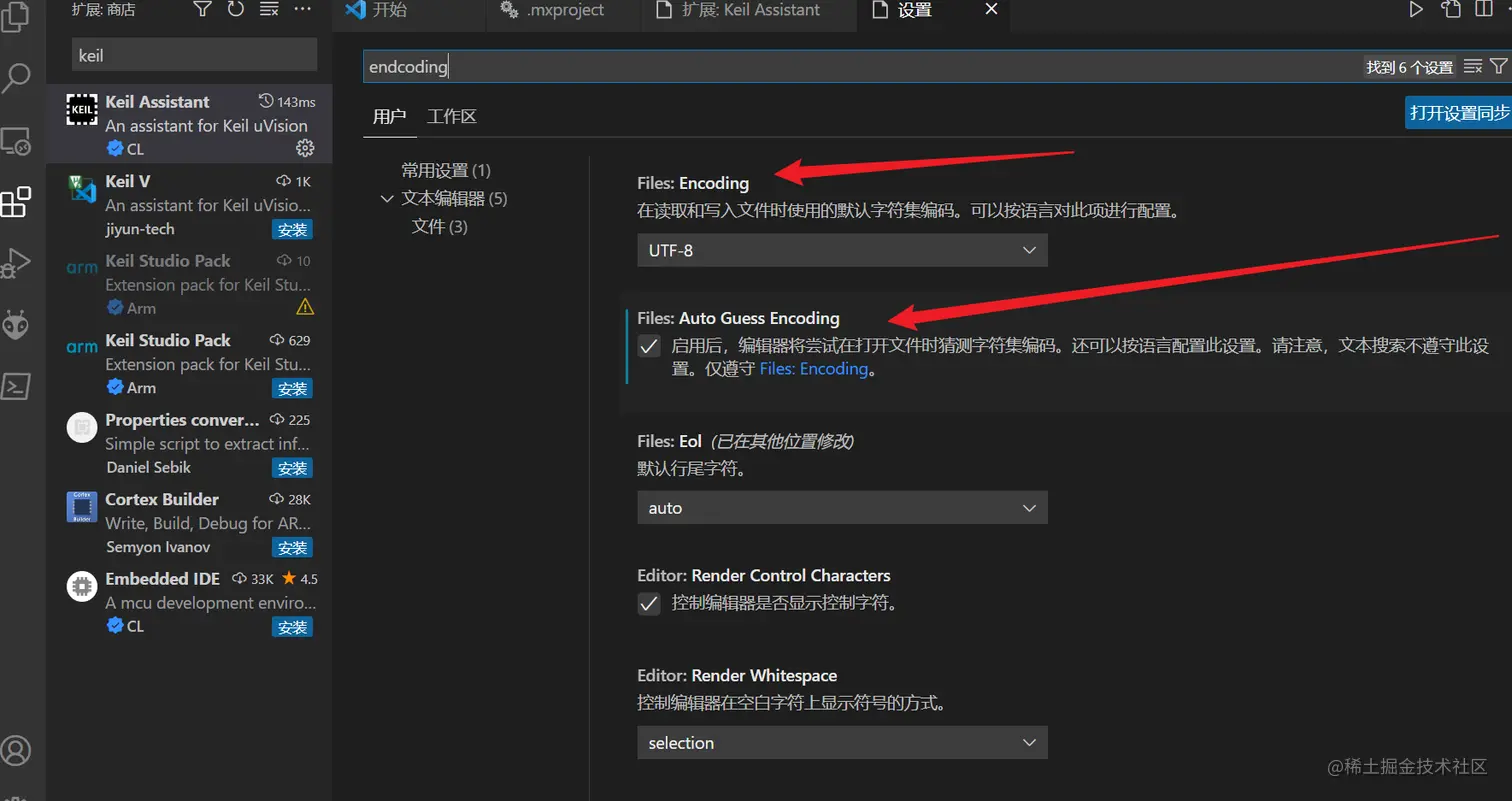This screenshot has width=1512, height=801.
Task: Click 打开设置同步 button
Action: coord(1458,113)
